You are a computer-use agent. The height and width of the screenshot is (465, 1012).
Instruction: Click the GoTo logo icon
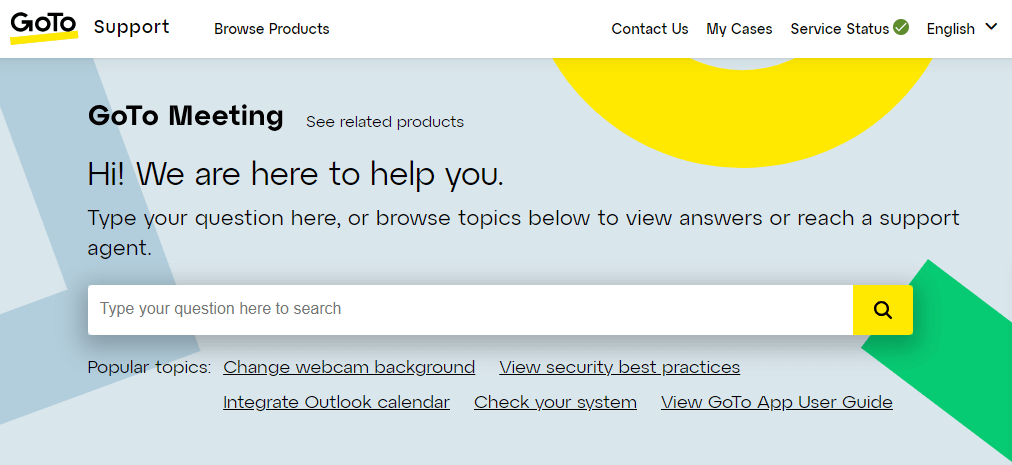(44, 28)
